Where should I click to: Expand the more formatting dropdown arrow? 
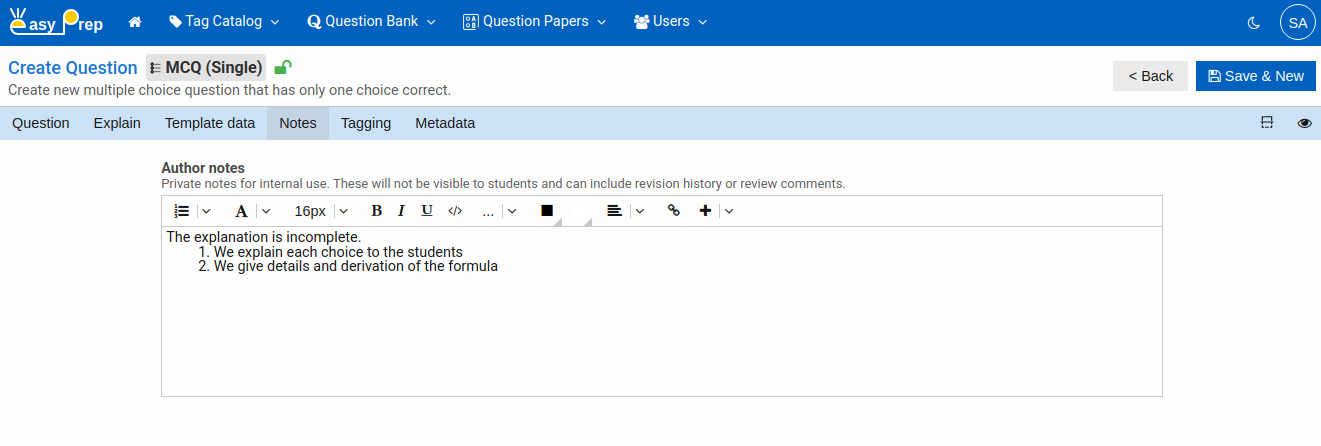point(511,211)
